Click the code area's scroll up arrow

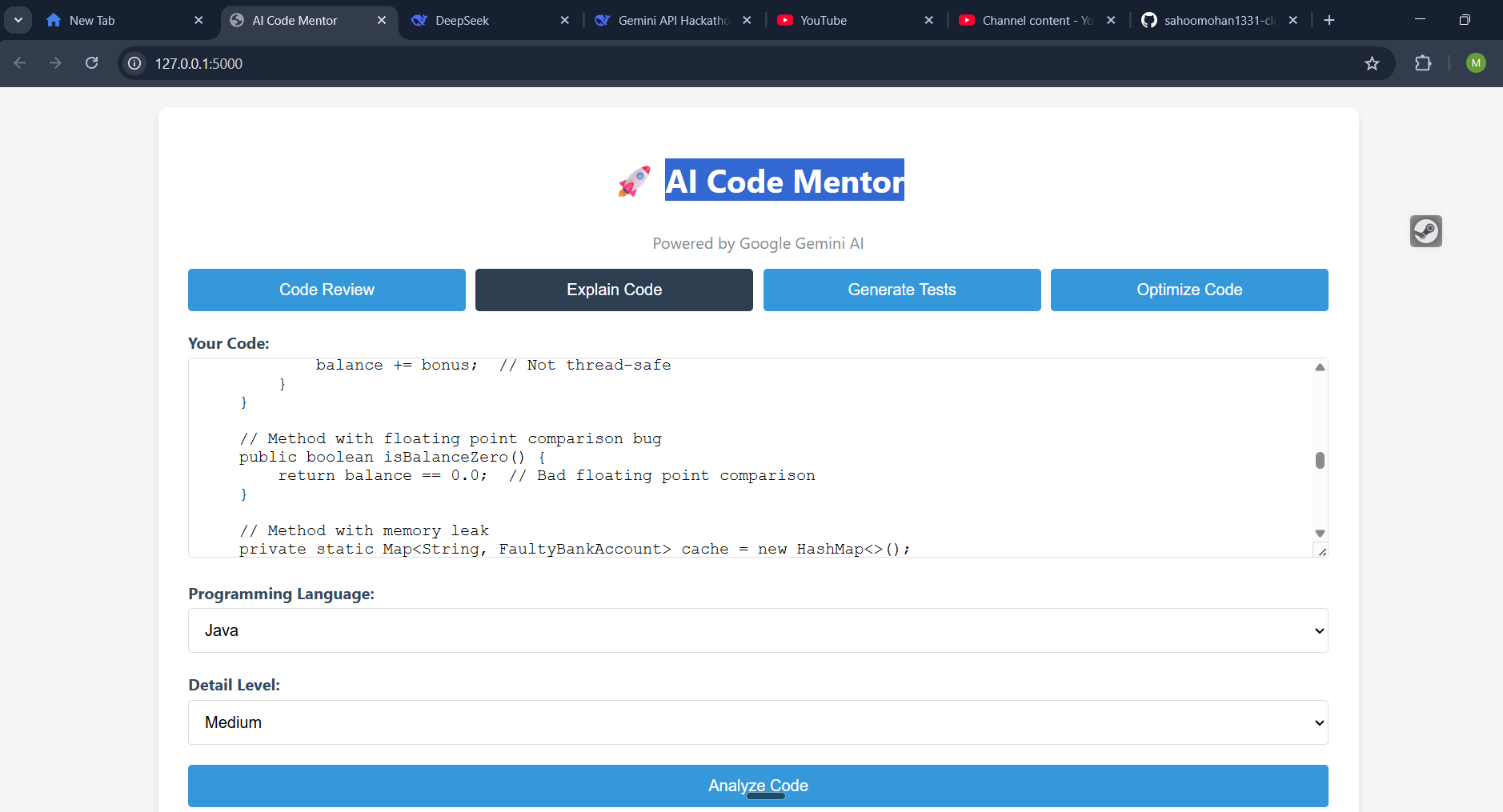pos(1320,367)
